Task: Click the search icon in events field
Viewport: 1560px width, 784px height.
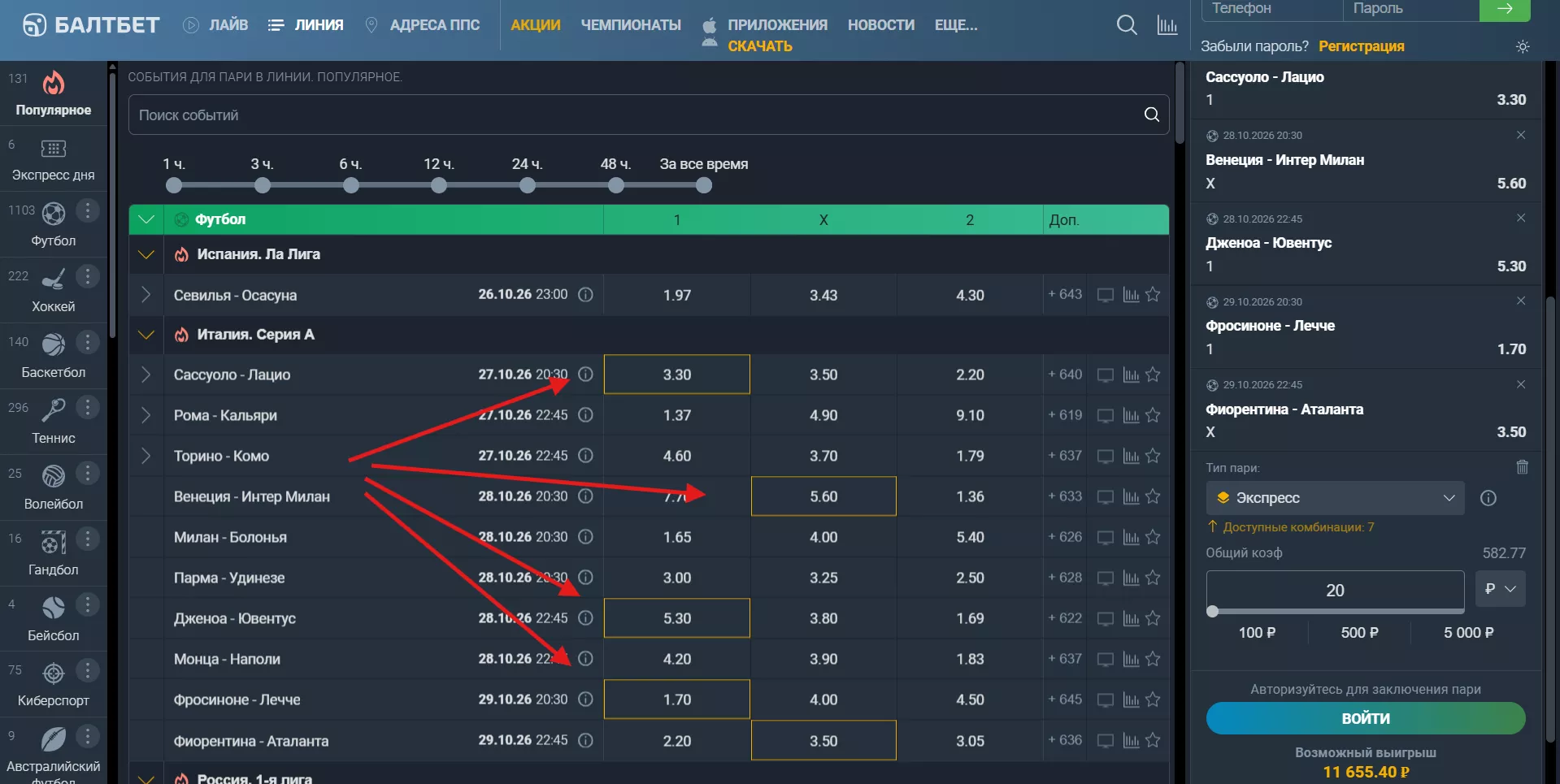Action: click(1152, 115)
